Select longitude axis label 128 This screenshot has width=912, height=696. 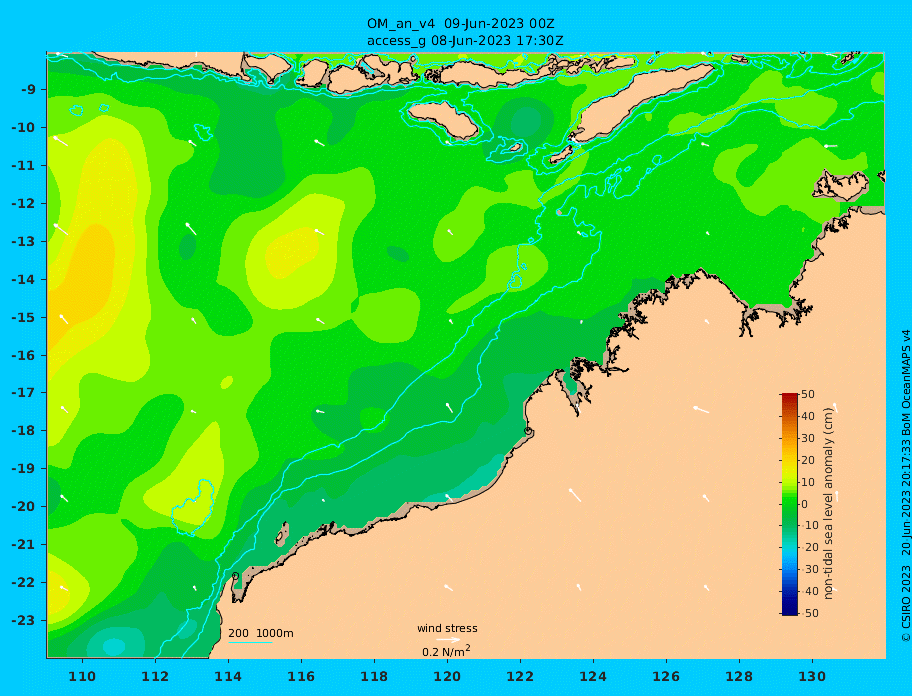click(739, 676)
